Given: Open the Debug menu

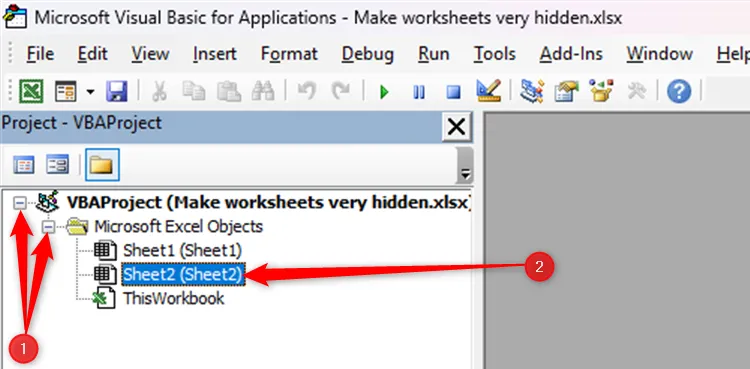Looking at the screenshot, I should pos(367,54).
